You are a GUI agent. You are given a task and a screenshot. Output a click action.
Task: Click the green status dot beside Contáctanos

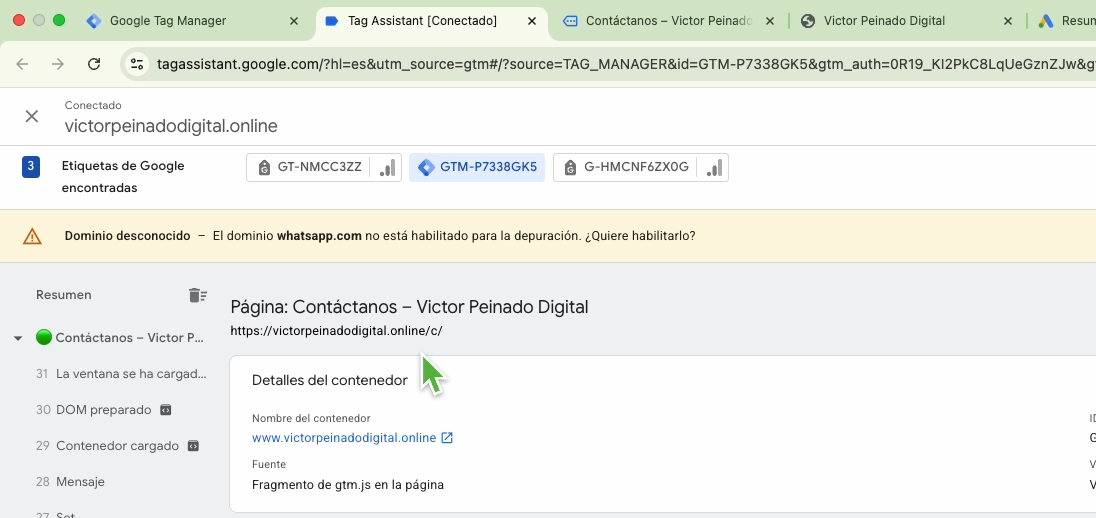[44, 338]
